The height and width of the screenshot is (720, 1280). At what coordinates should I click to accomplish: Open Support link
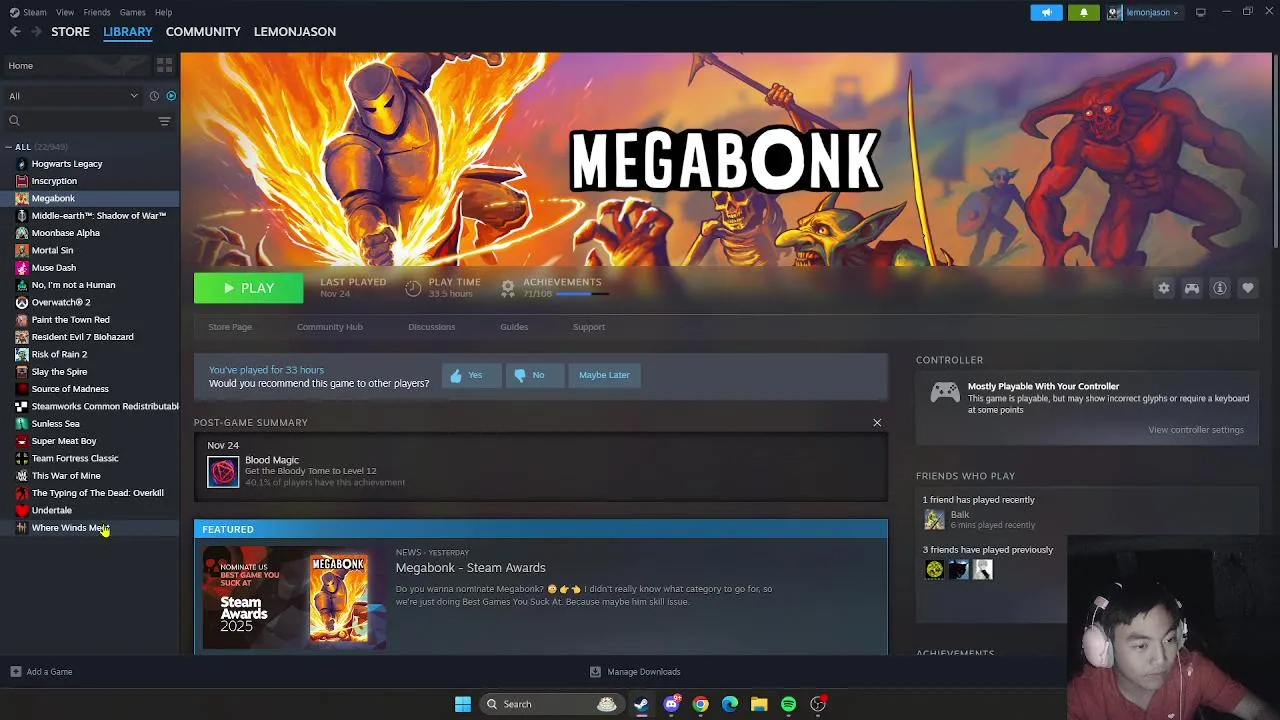[589, 327]
